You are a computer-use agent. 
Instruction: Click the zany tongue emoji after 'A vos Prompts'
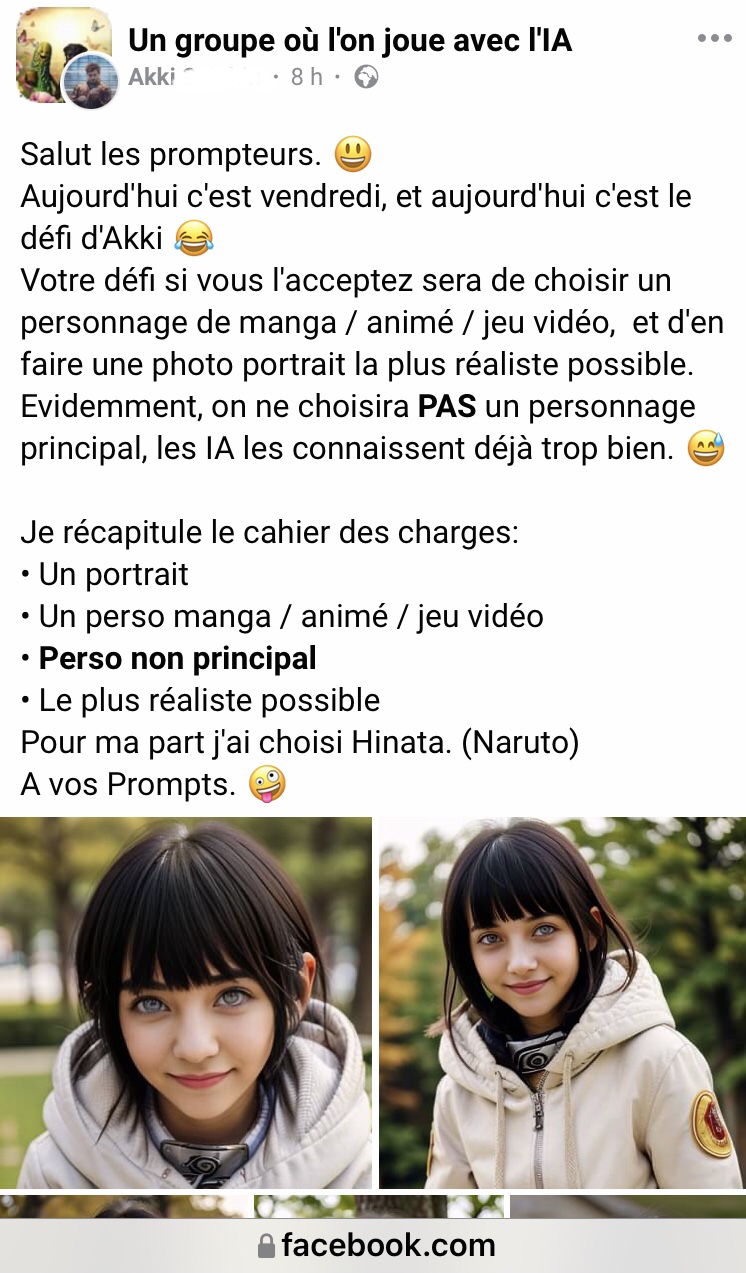267,785
